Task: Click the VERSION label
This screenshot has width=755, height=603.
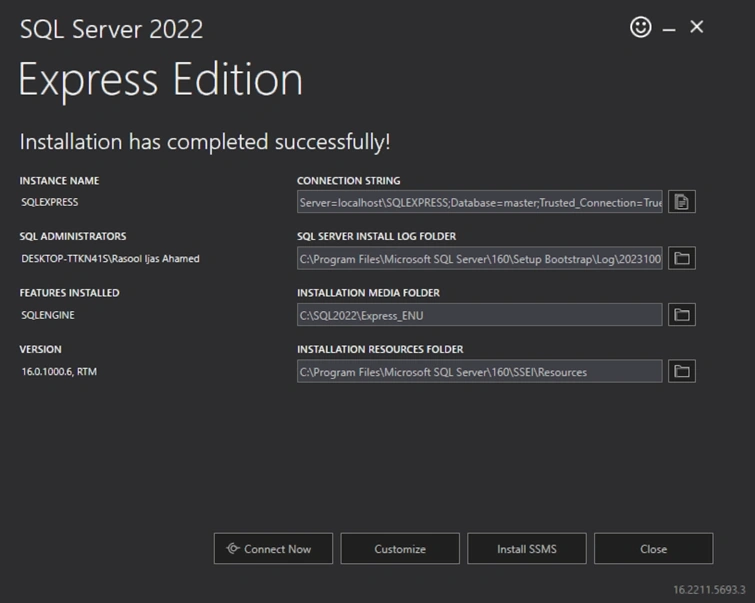Action: (x=40, y=349)
